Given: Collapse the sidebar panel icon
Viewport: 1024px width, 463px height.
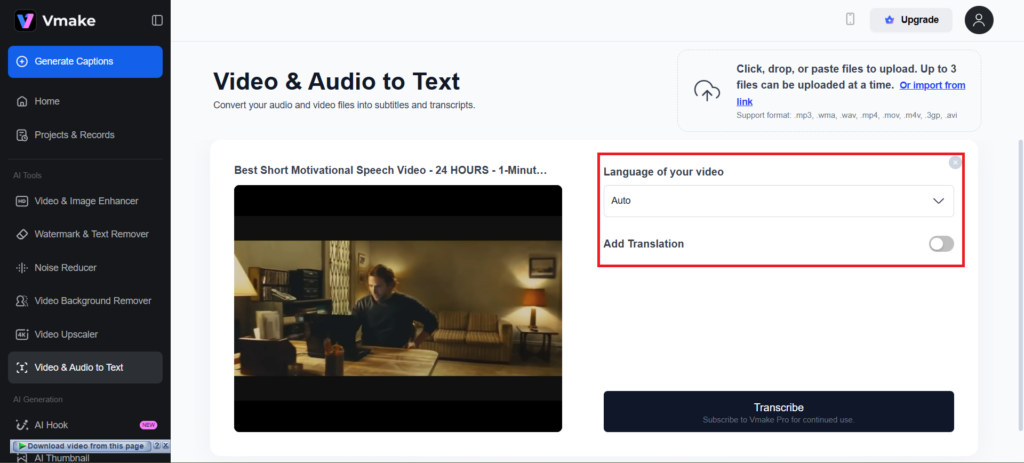Looking at the screenshot, I should pos(157,20).
